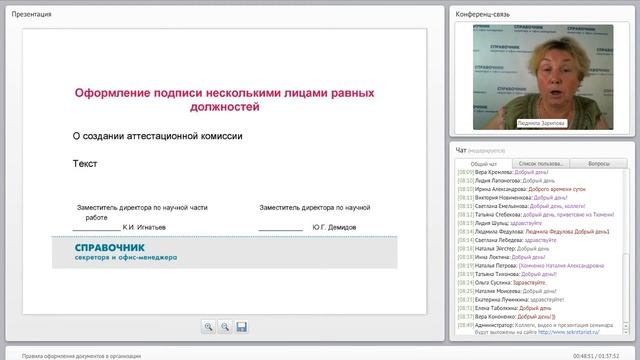640x360 pixels.
Task: Click the text О создании аттестационной комиссии
Action: pos(158,136)
